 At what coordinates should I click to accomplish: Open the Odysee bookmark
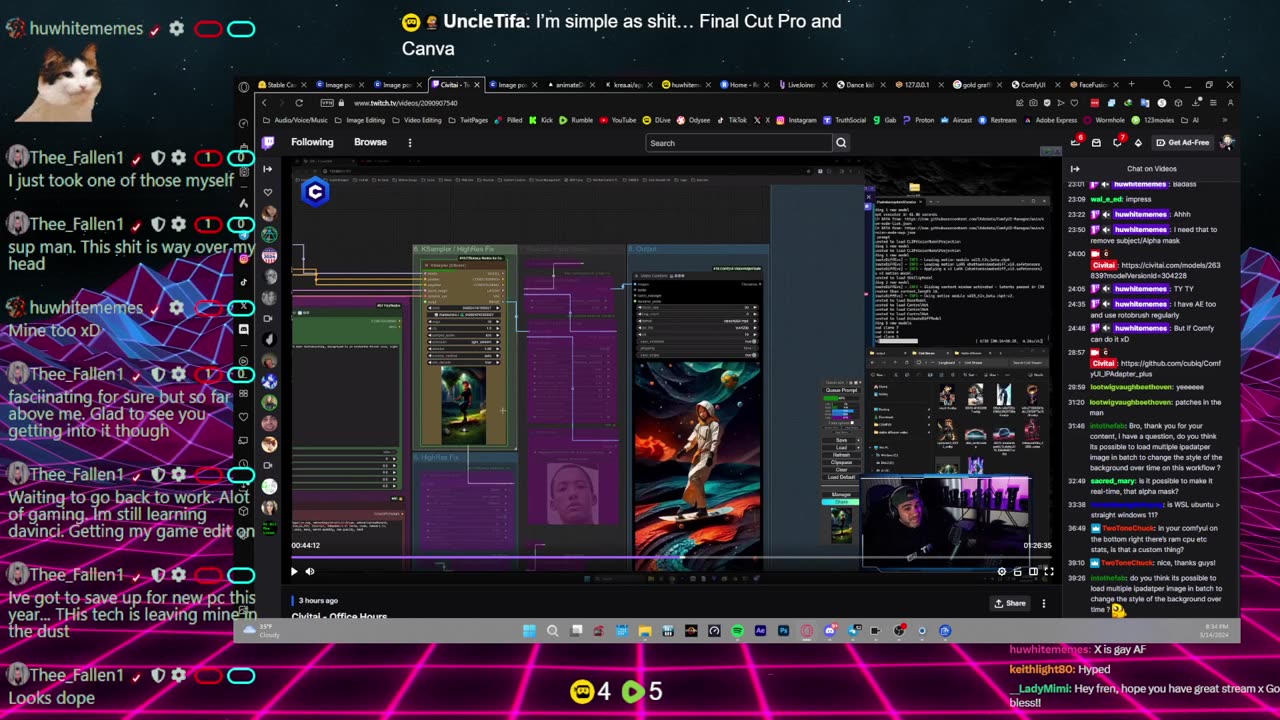click(x=693, y=120)
